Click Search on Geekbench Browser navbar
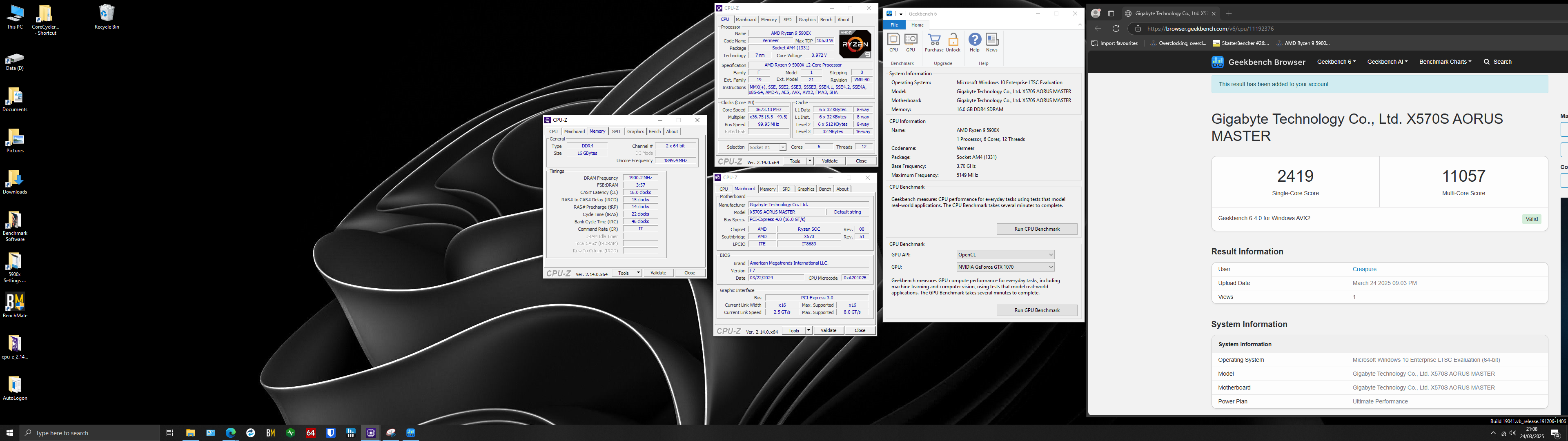Screen dimensions: 1568x441 pyautogui.click(x=1497, y=62)
